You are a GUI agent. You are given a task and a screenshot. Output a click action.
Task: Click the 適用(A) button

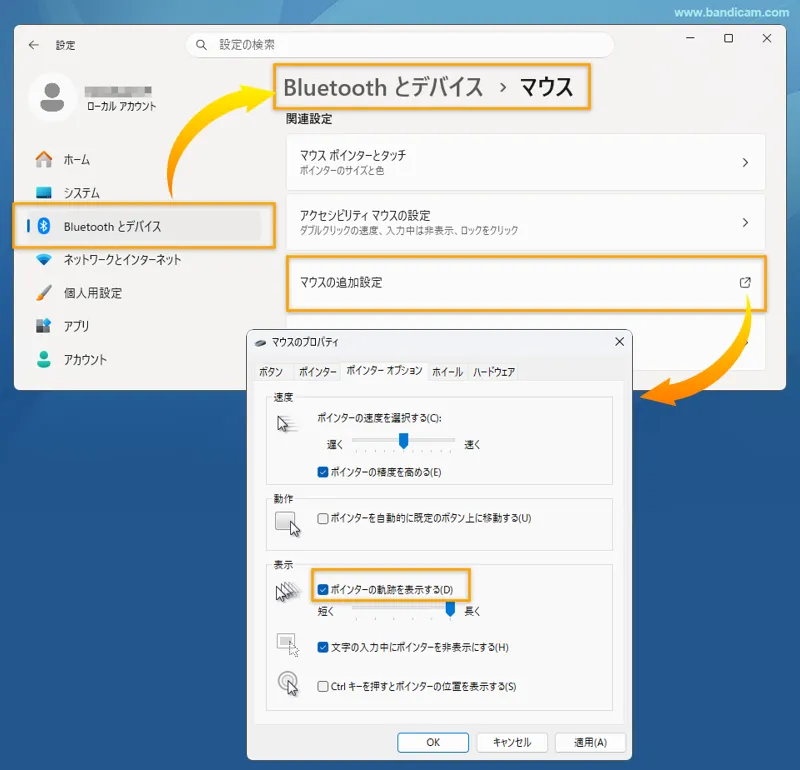[590, 742]
